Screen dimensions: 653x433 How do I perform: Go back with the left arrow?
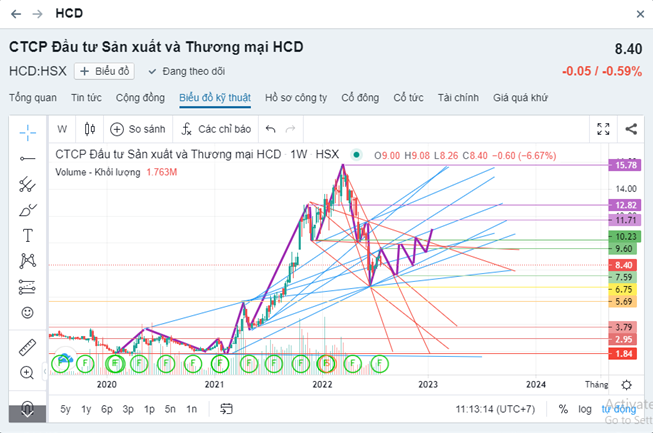[16, 14]
